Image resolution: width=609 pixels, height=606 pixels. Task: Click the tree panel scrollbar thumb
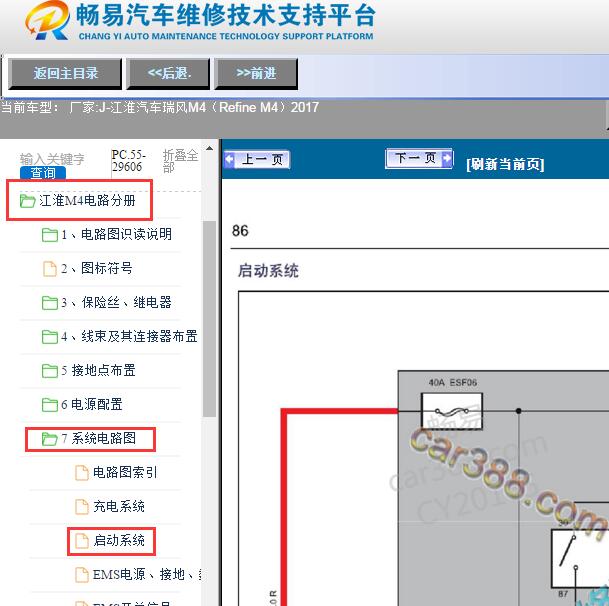(209, 319)
